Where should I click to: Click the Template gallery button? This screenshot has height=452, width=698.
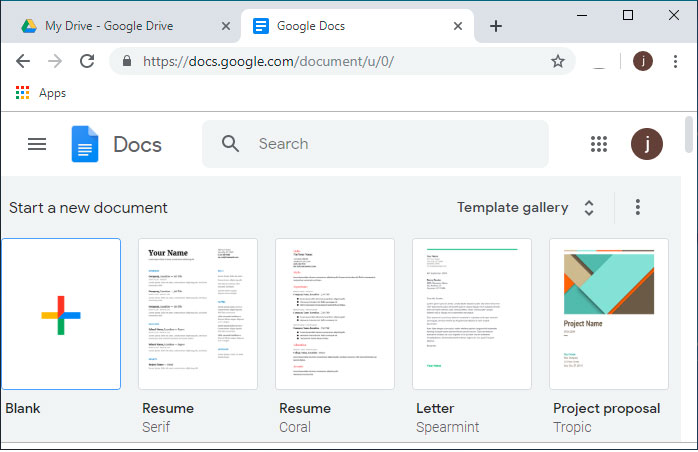512,208
